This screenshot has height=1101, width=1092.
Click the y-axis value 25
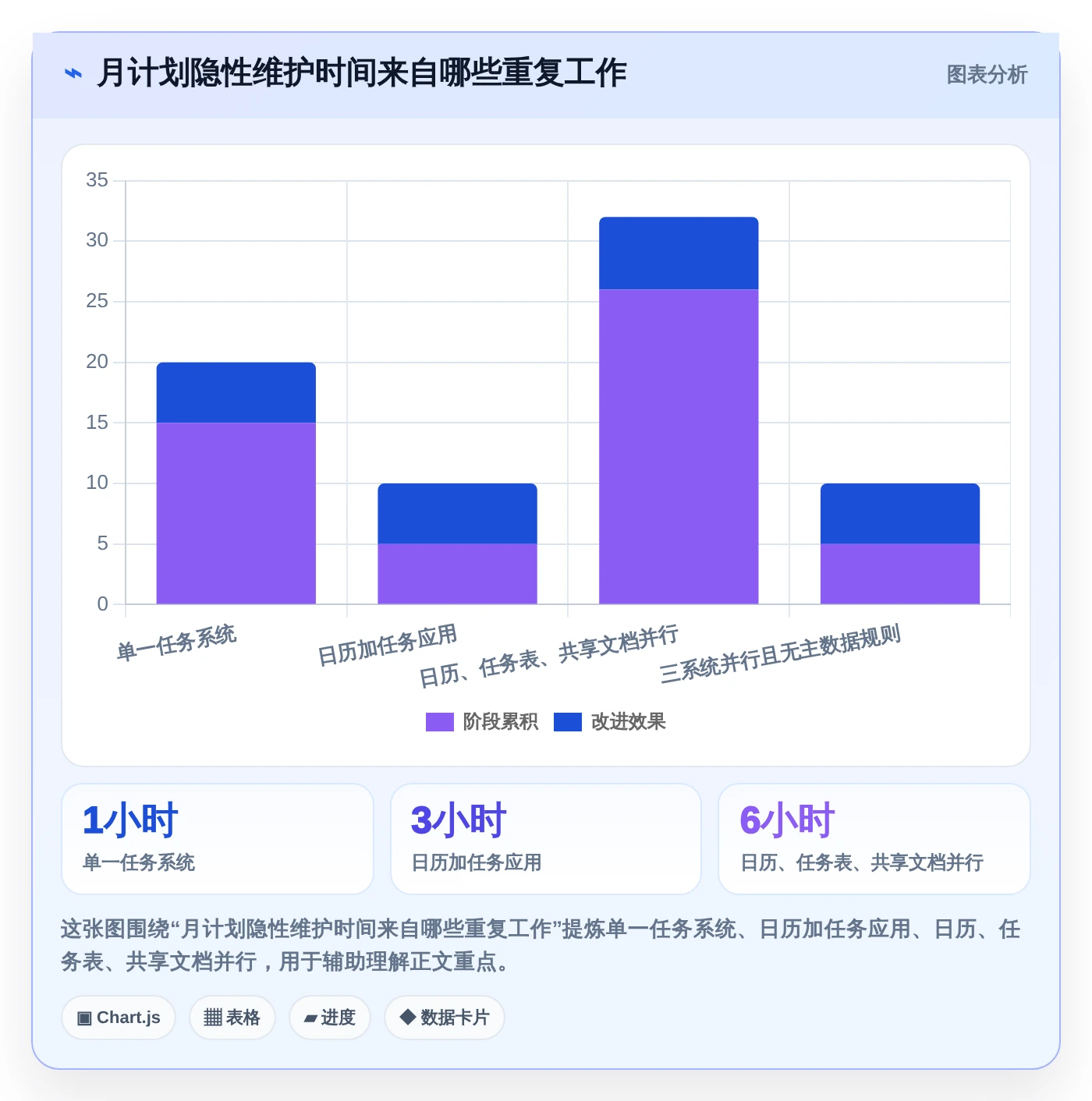tap(97, 301)
